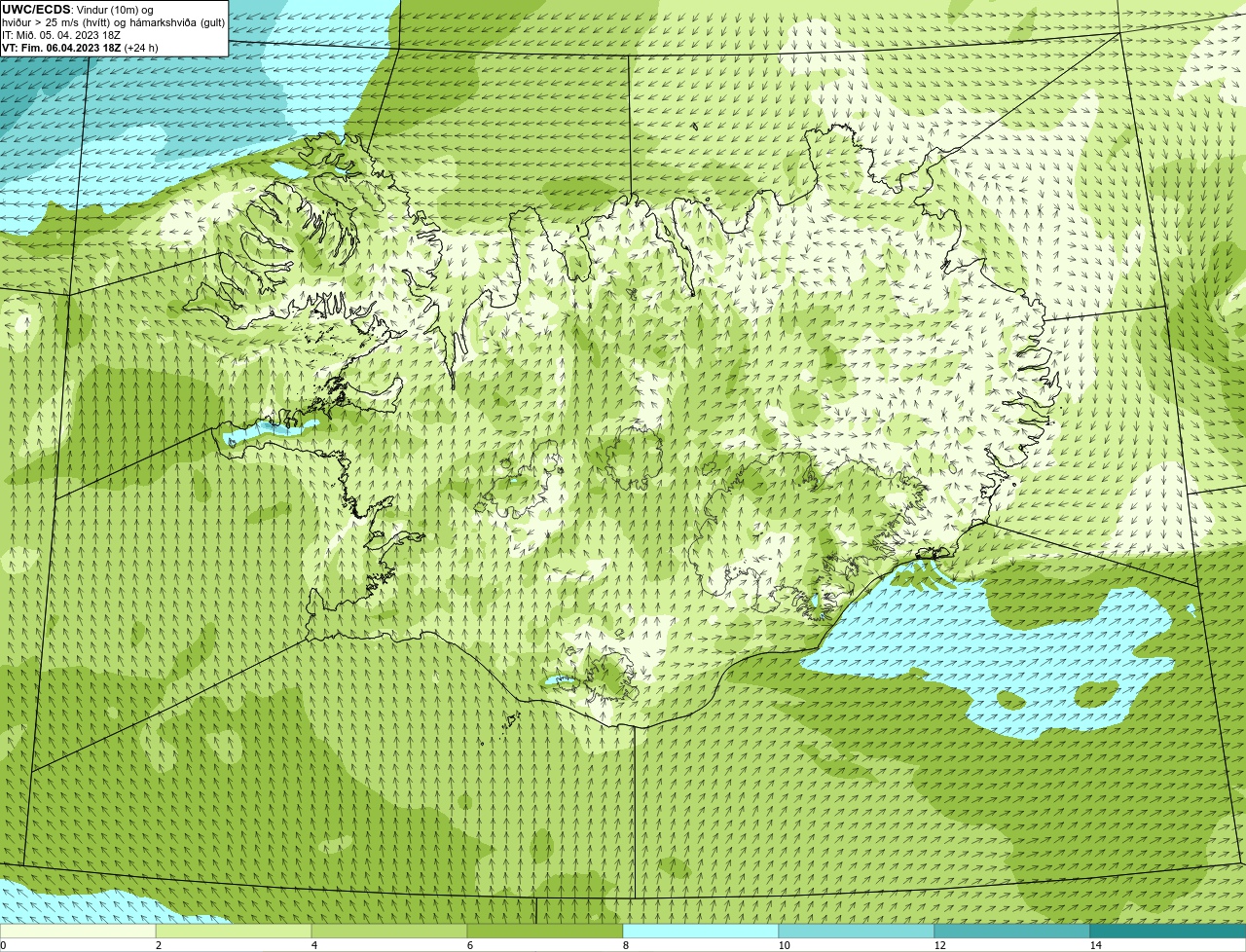
Task: Click the 'IT: Mið. 05. 04. 2023 18Z' line
Action: pyautogui.click(x=61, y=35)
